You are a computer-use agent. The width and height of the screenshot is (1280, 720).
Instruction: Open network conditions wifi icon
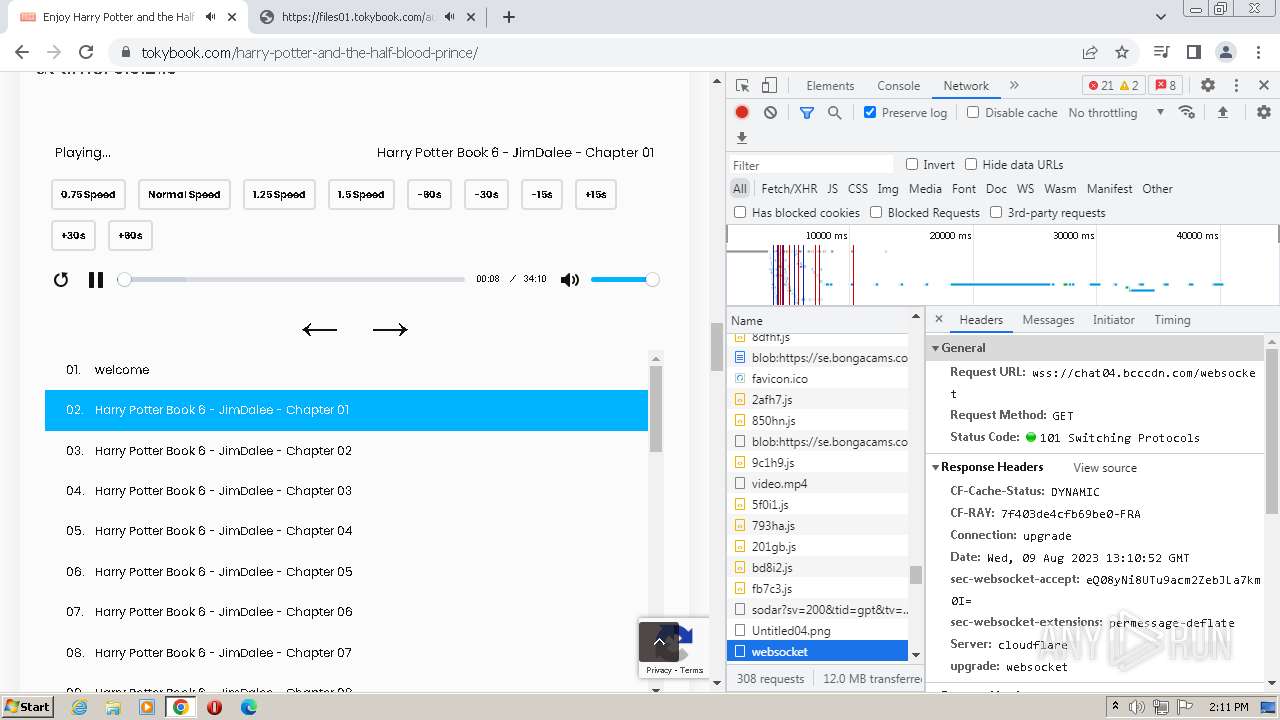[1187, 112]
